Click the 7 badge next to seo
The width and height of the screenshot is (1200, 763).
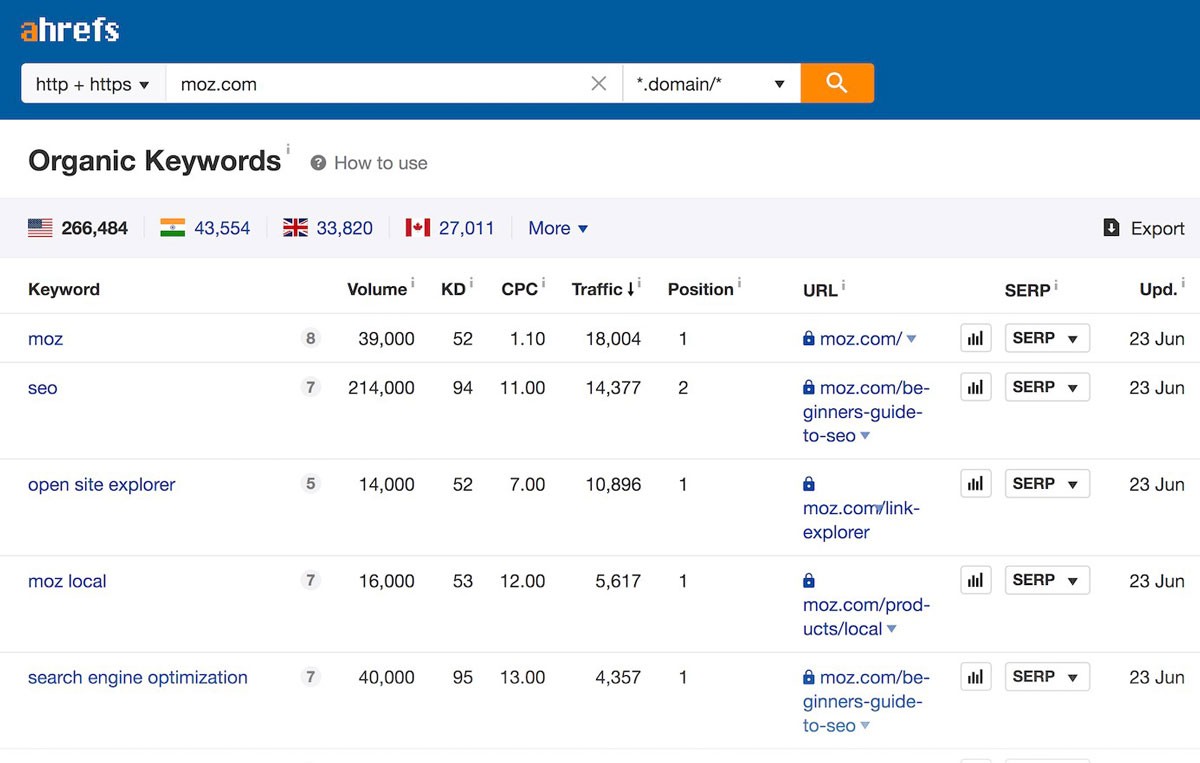pos(311,387)
